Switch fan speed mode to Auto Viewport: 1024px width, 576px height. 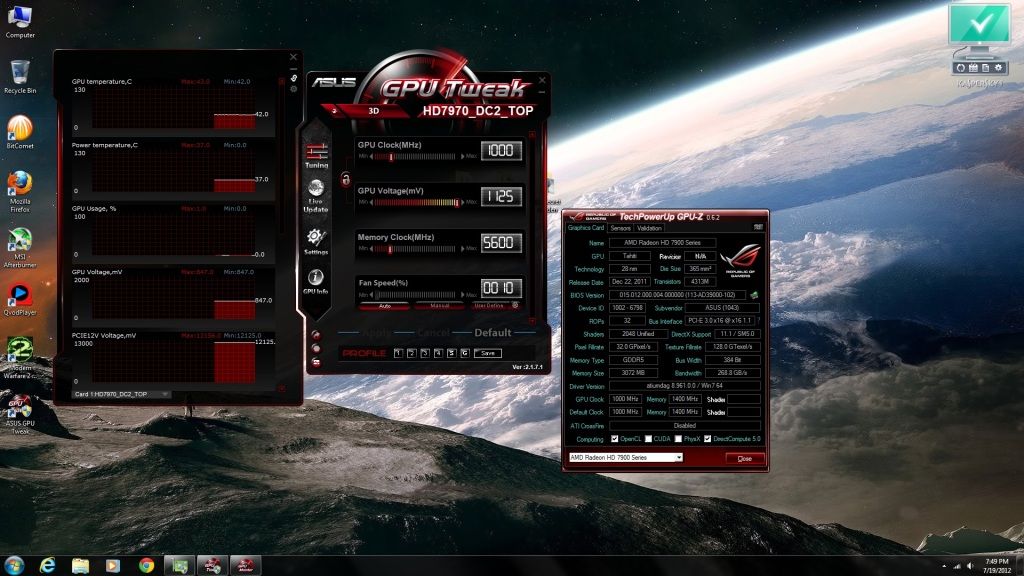point(385,306)
